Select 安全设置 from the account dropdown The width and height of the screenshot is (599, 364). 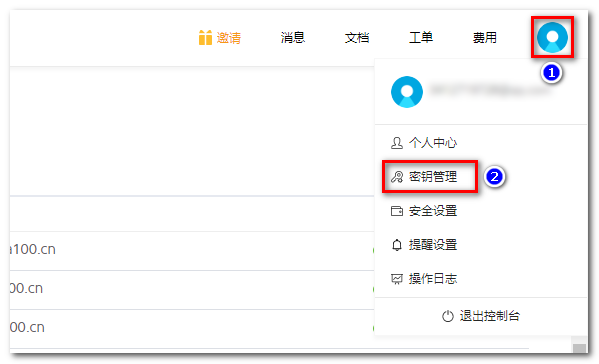[x=433, y=211]
